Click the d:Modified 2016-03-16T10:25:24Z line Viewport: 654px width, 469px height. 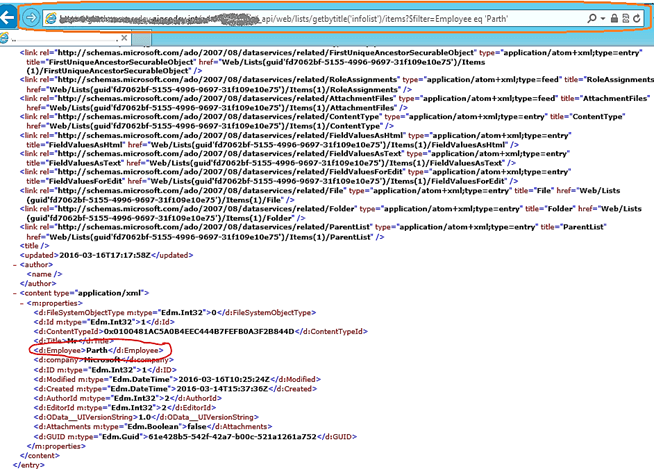(177, 379)
